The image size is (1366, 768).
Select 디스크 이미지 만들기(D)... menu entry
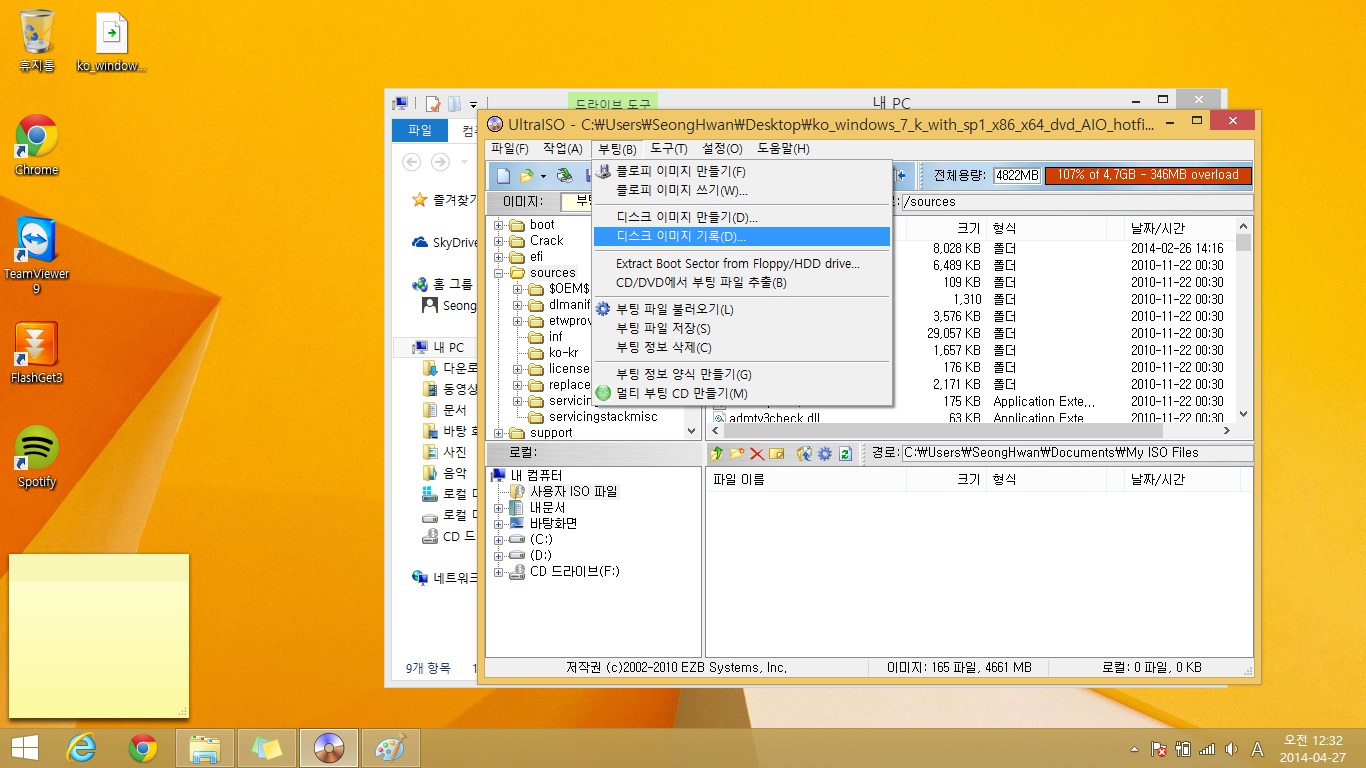pyautogui.click(x=741, y=217)
